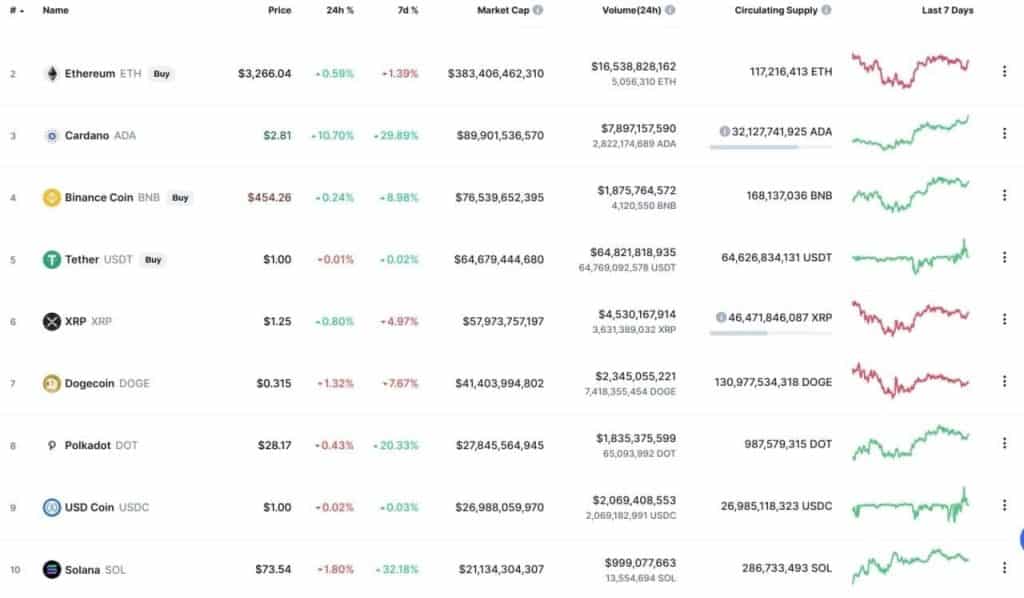Sort the table by the Price header

pyautogui.click(x=280, y=10)
